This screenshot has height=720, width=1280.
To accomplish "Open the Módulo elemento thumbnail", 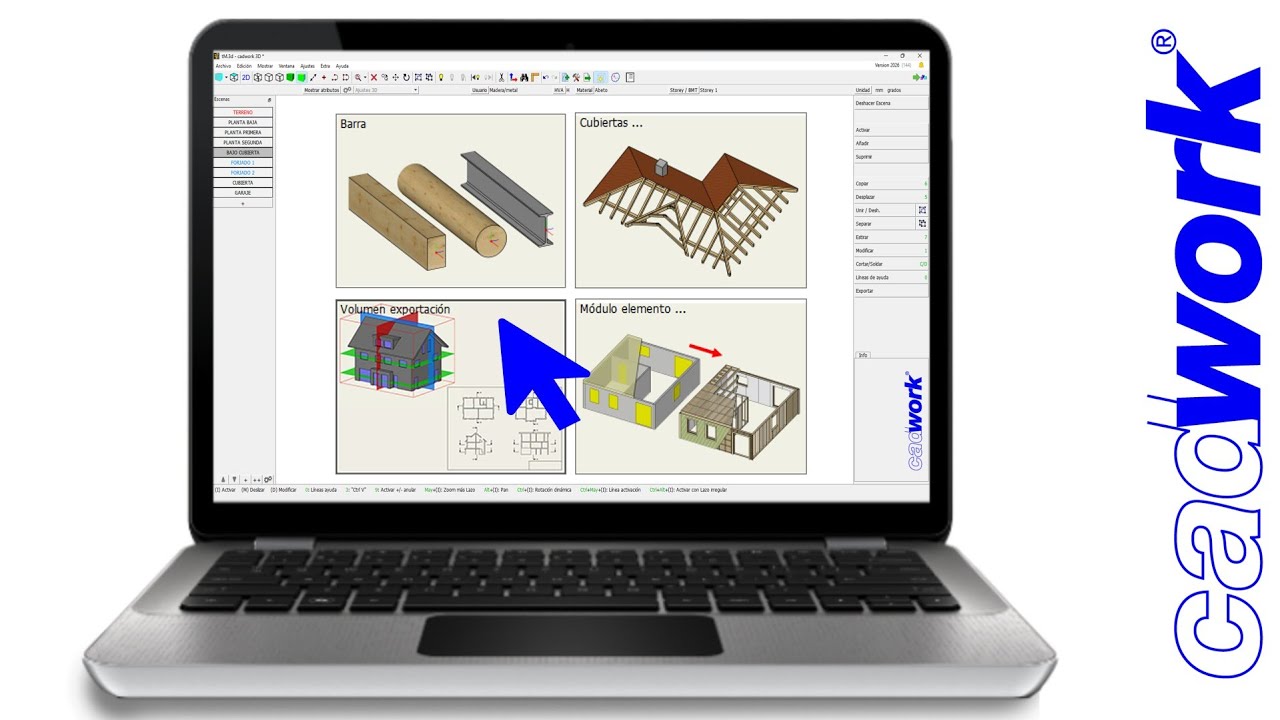I will click(x=690, y=386).
